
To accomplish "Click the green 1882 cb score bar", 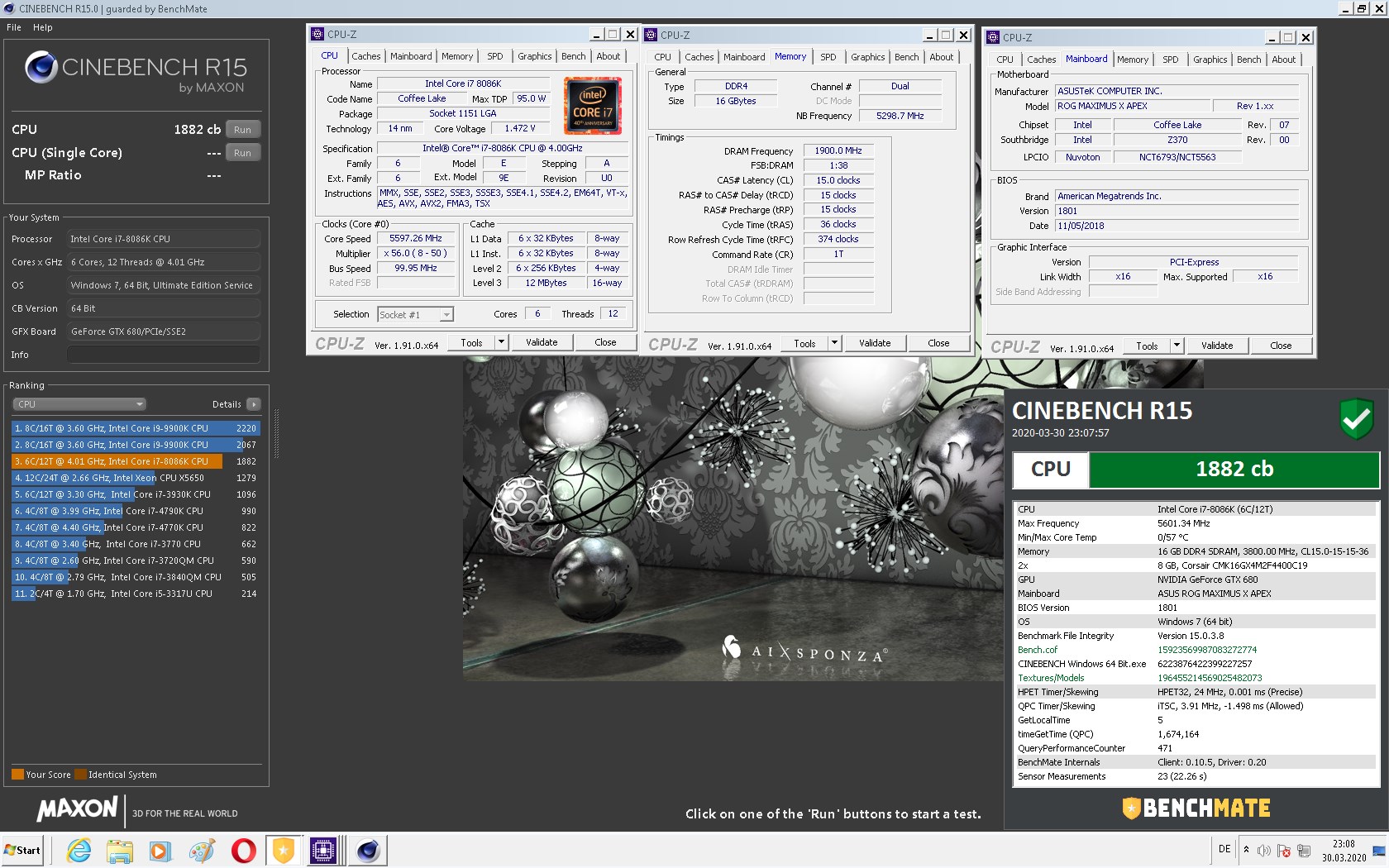I will tap(1234, 470).
